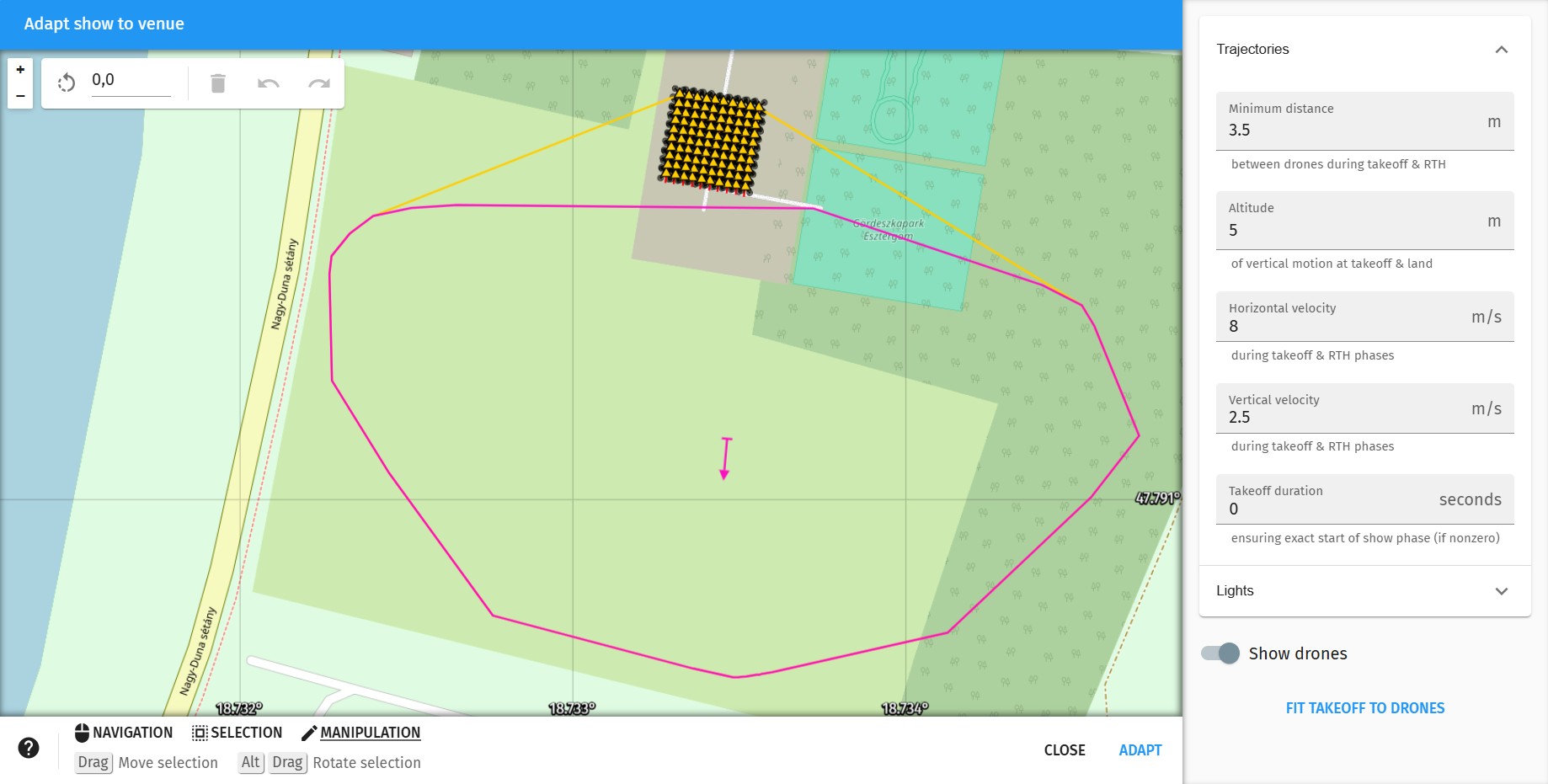Image resolution: width=1548 pixels, height=784 pixels.
Task: Switch to Navigation mode tab
Action: coord(124,733)
